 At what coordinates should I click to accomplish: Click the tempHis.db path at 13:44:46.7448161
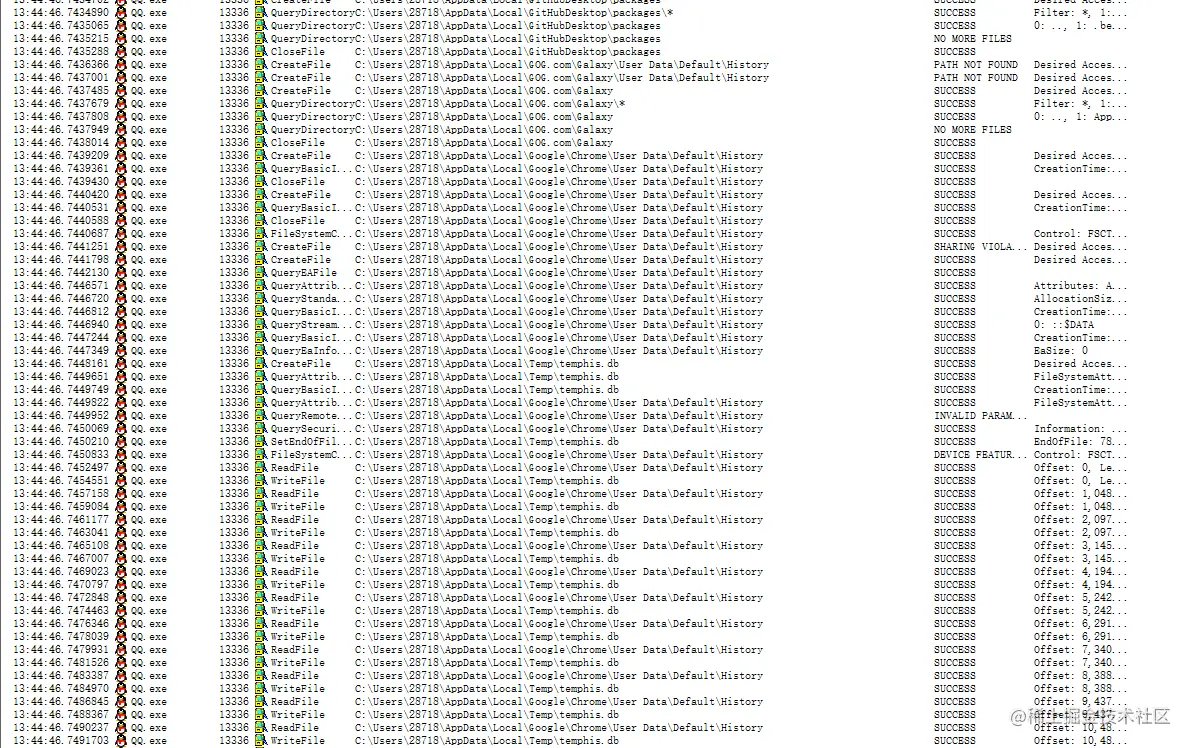pyautogui.click(x=487, y=364)
